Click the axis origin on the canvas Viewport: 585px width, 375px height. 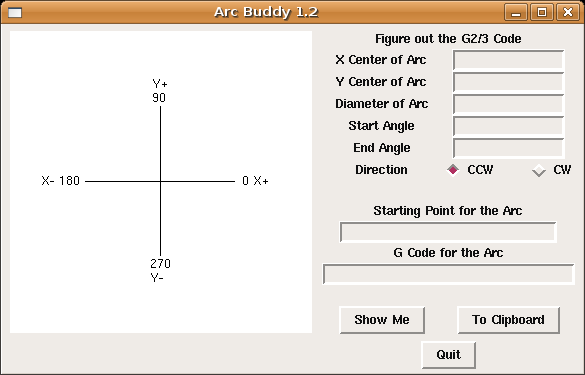click(160, 181)
